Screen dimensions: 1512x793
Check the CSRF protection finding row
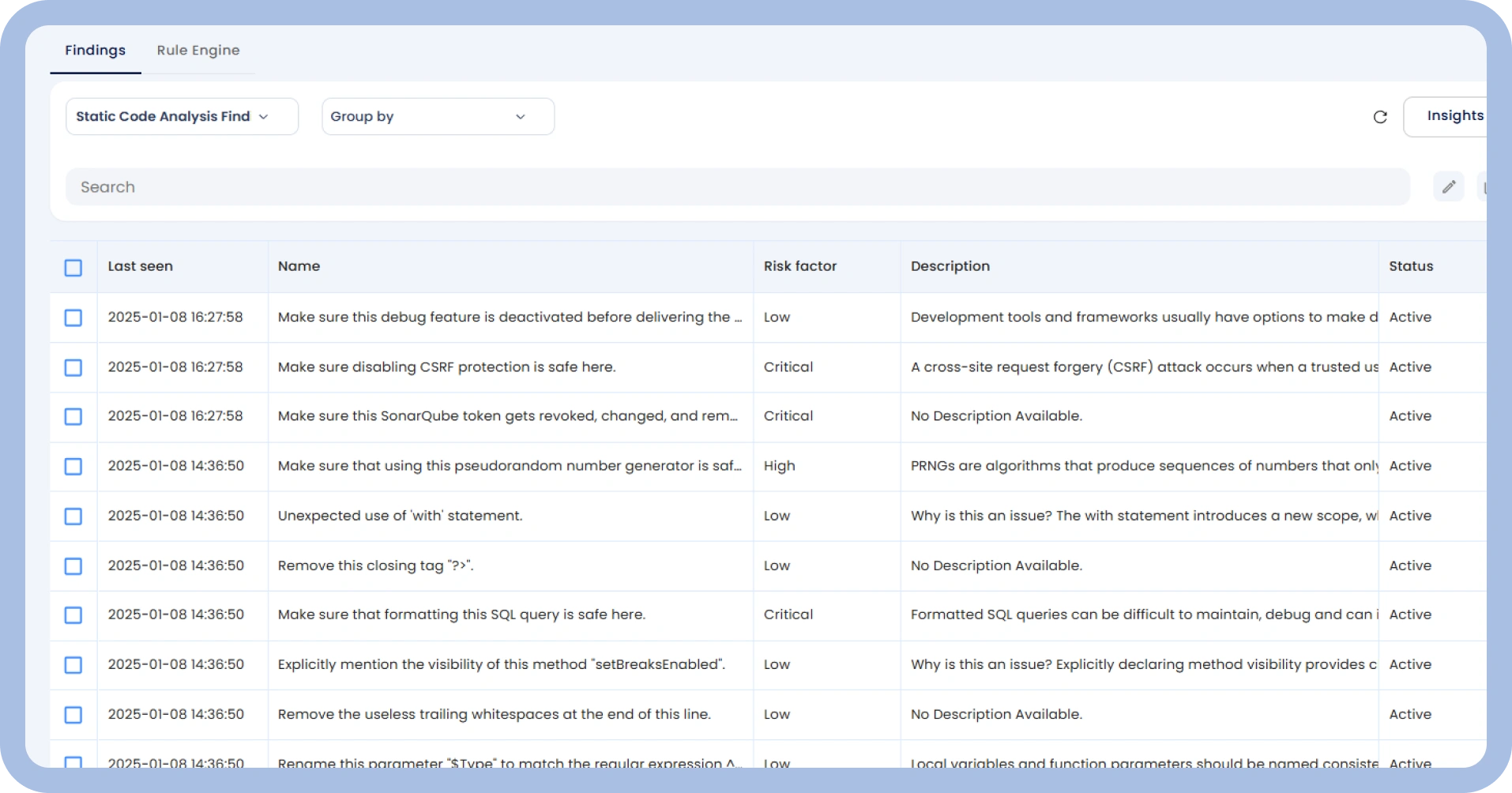73,367
